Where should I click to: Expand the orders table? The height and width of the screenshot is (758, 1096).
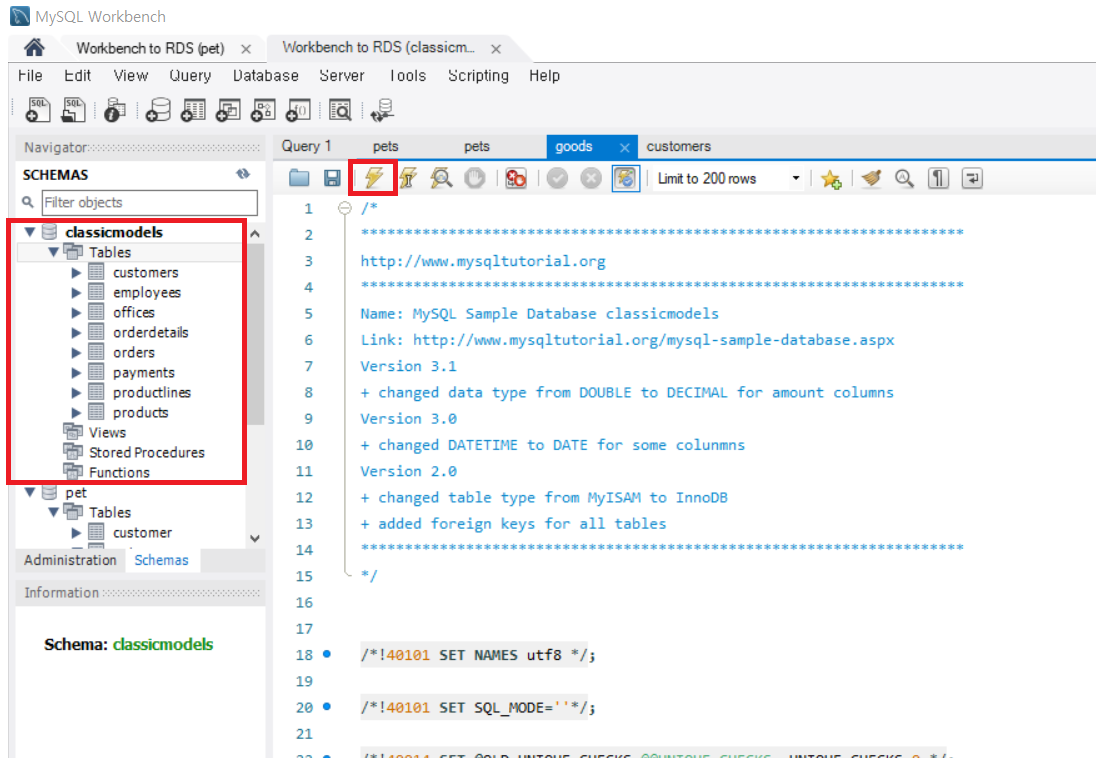[x=76, y=353]
